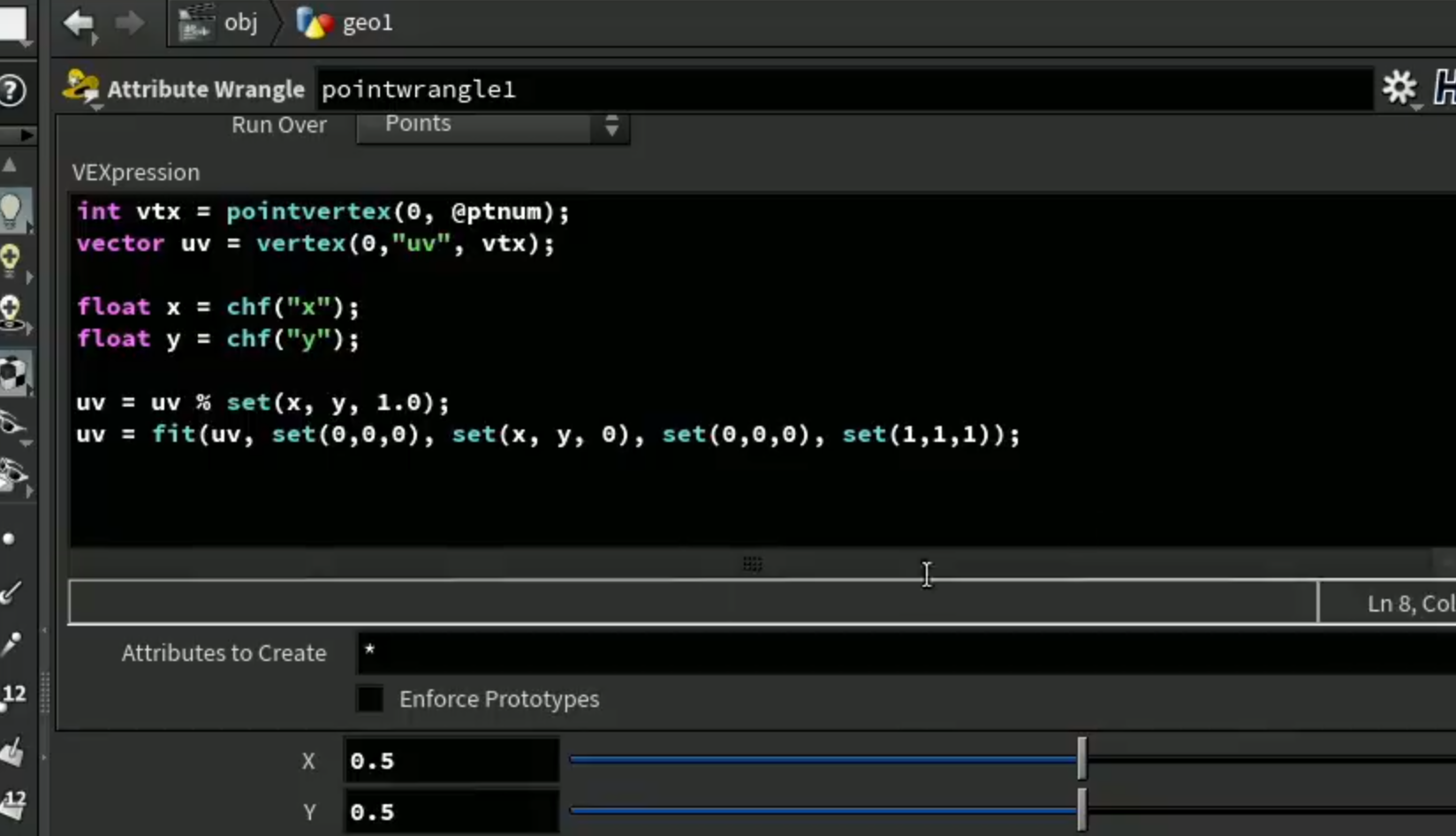Open the help question mark icon
Screen dimensions: 1456x836
[12, 90]
